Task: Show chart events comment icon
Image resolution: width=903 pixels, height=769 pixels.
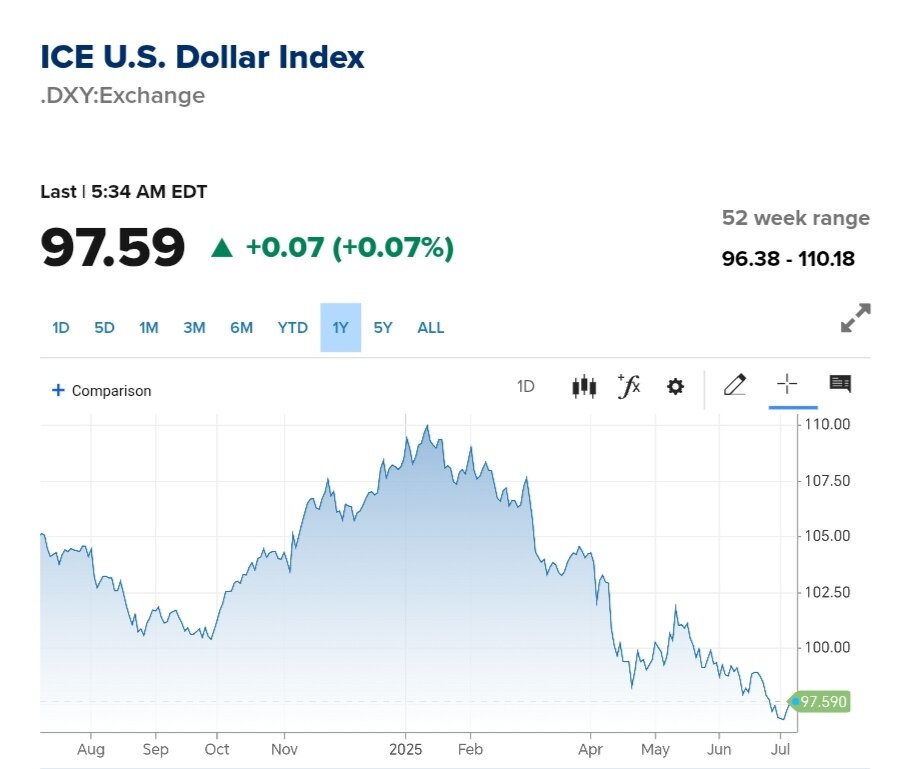Action: coord(840,384)
